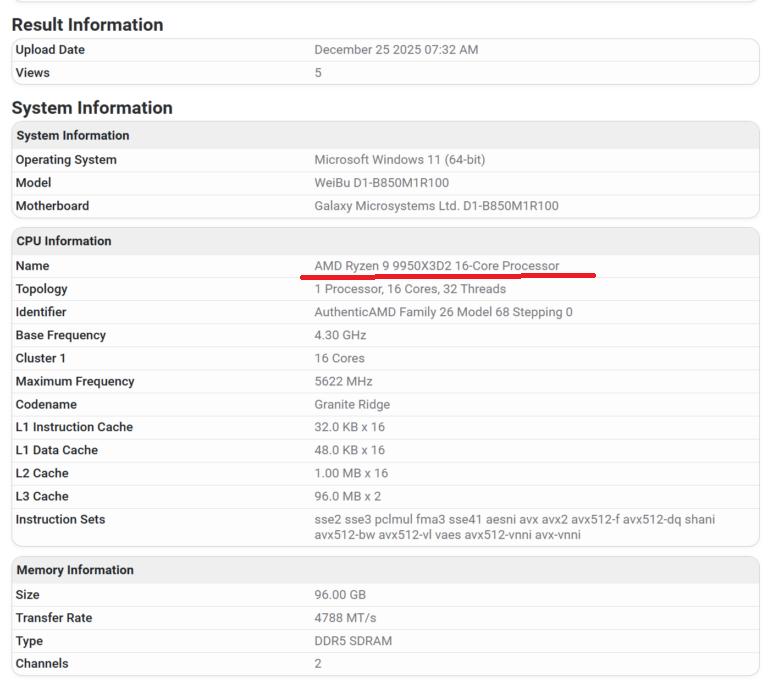This screenshot has height=682, width=768.
Task: Click the 48.0 KB x 16 value
Action: 350,450
